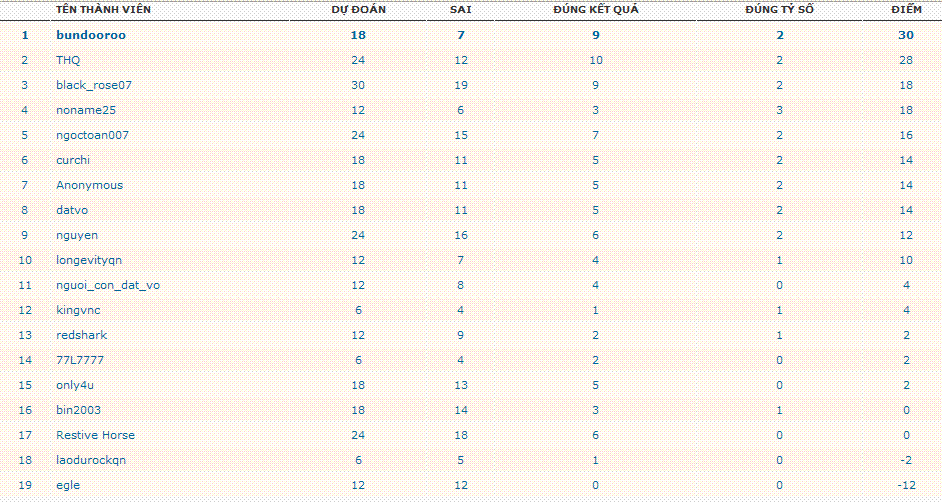Select rank number 10 for longevityqn

tap(25, 260)
